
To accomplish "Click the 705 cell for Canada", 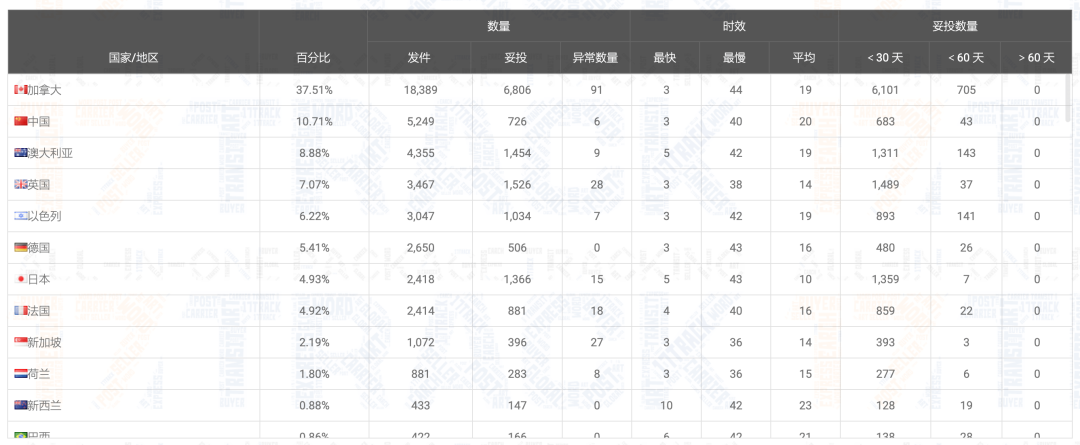I will (x=966, y=90).
